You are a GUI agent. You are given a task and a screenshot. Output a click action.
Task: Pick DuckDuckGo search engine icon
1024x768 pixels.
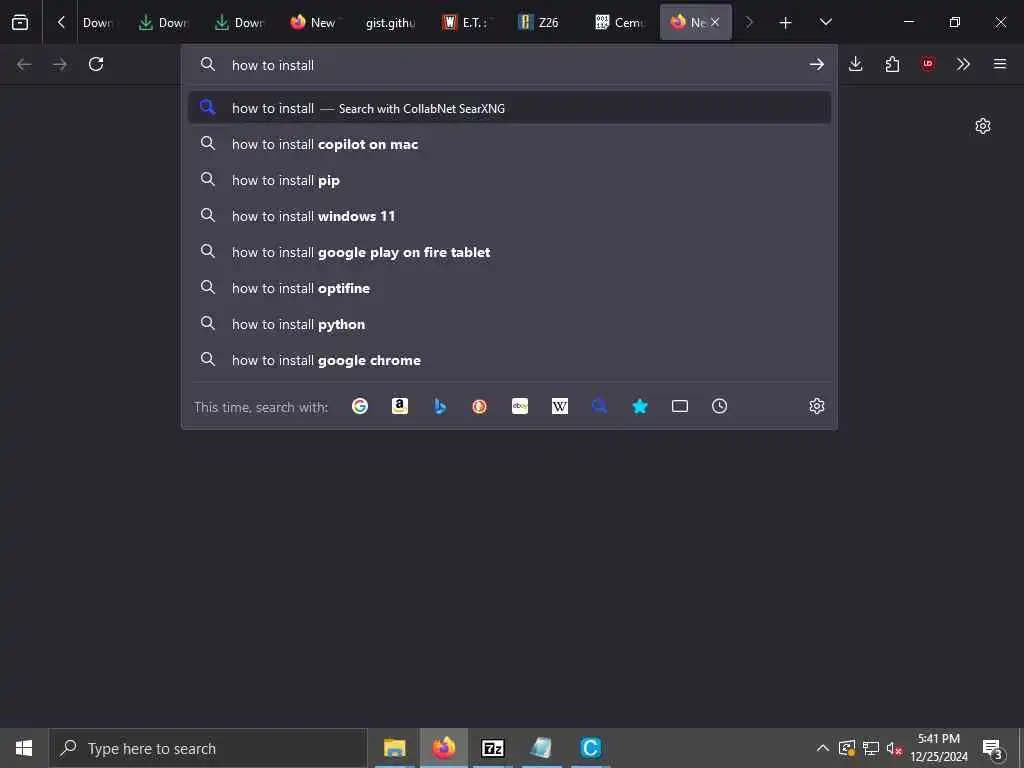click(x=479, y=406)
